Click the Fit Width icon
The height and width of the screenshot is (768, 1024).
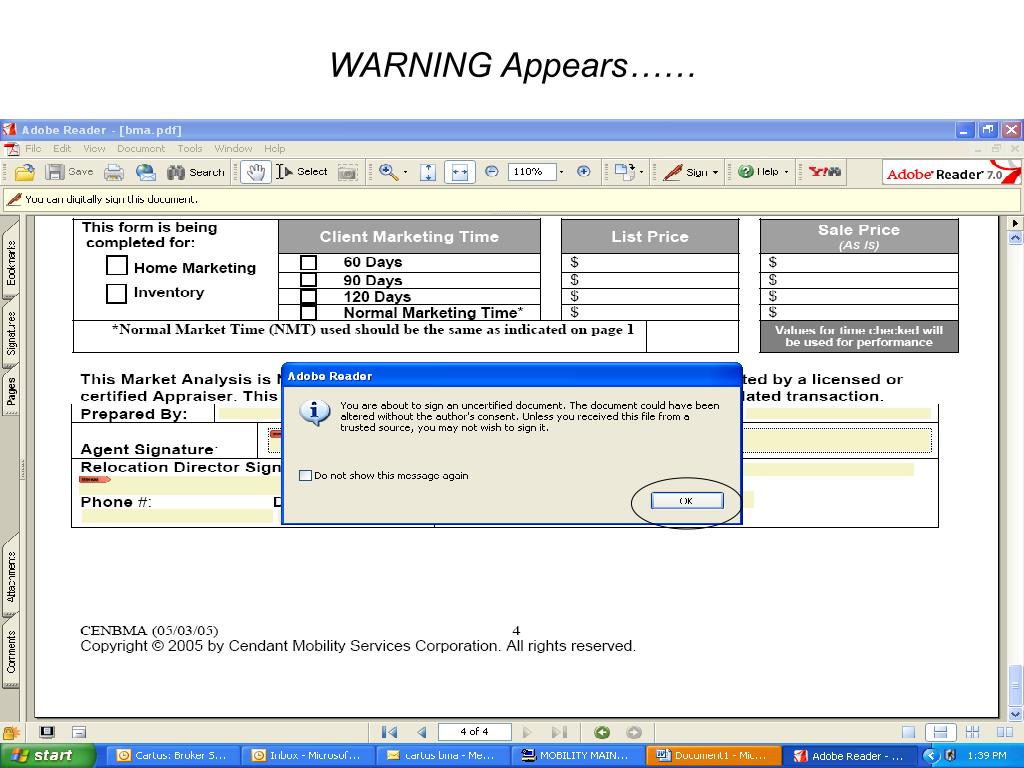pos(460,172)
